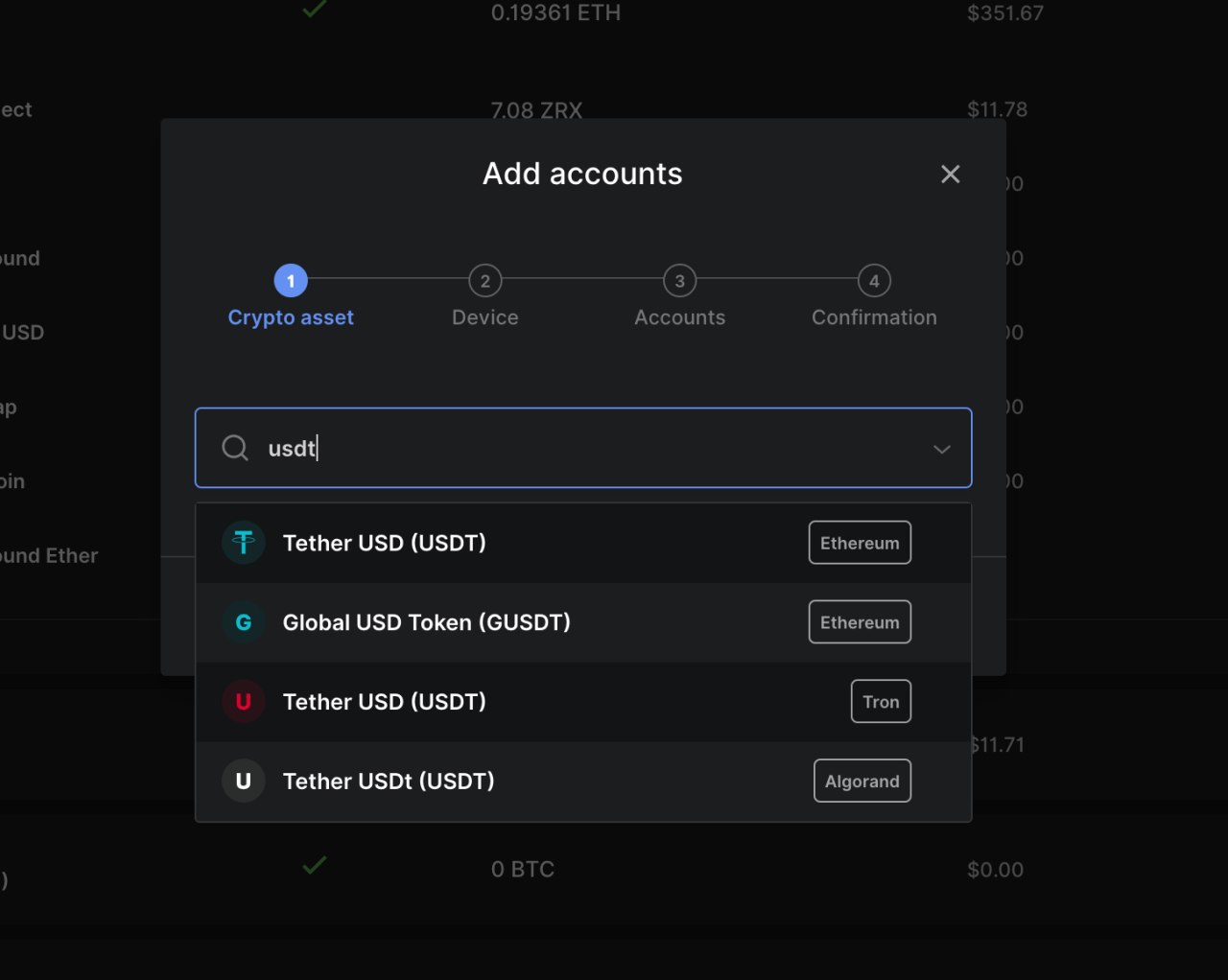Viewport: 1228px width, 980px height.
Task: Click the 0 BTC balance in background
Action: point(523,869)
